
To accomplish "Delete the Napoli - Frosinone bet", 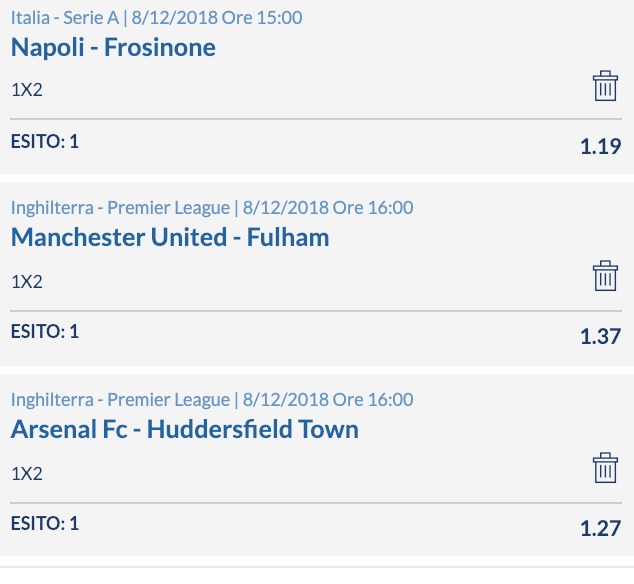I will pyautogui.click(x=605, y=86).
